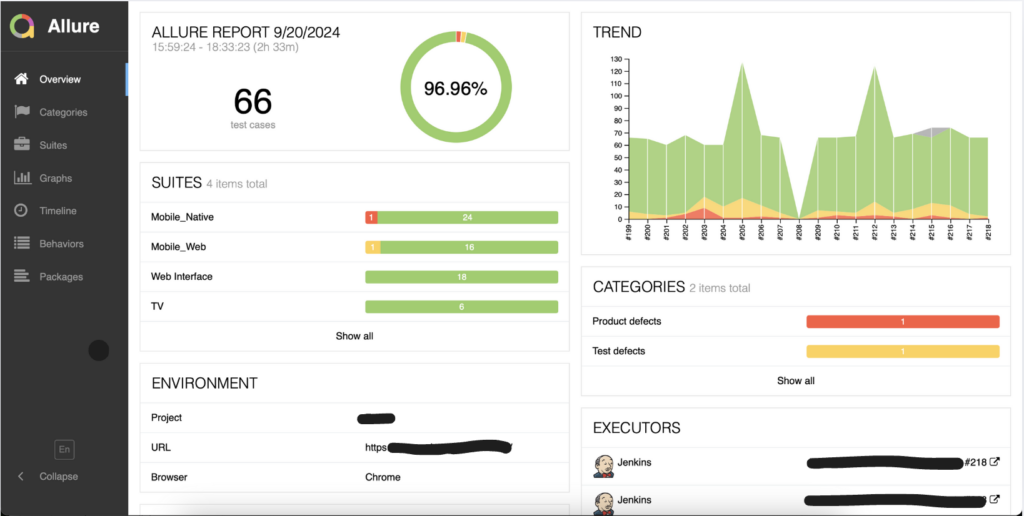
Task: Open Product defects category
Action: tap(626, 321)
